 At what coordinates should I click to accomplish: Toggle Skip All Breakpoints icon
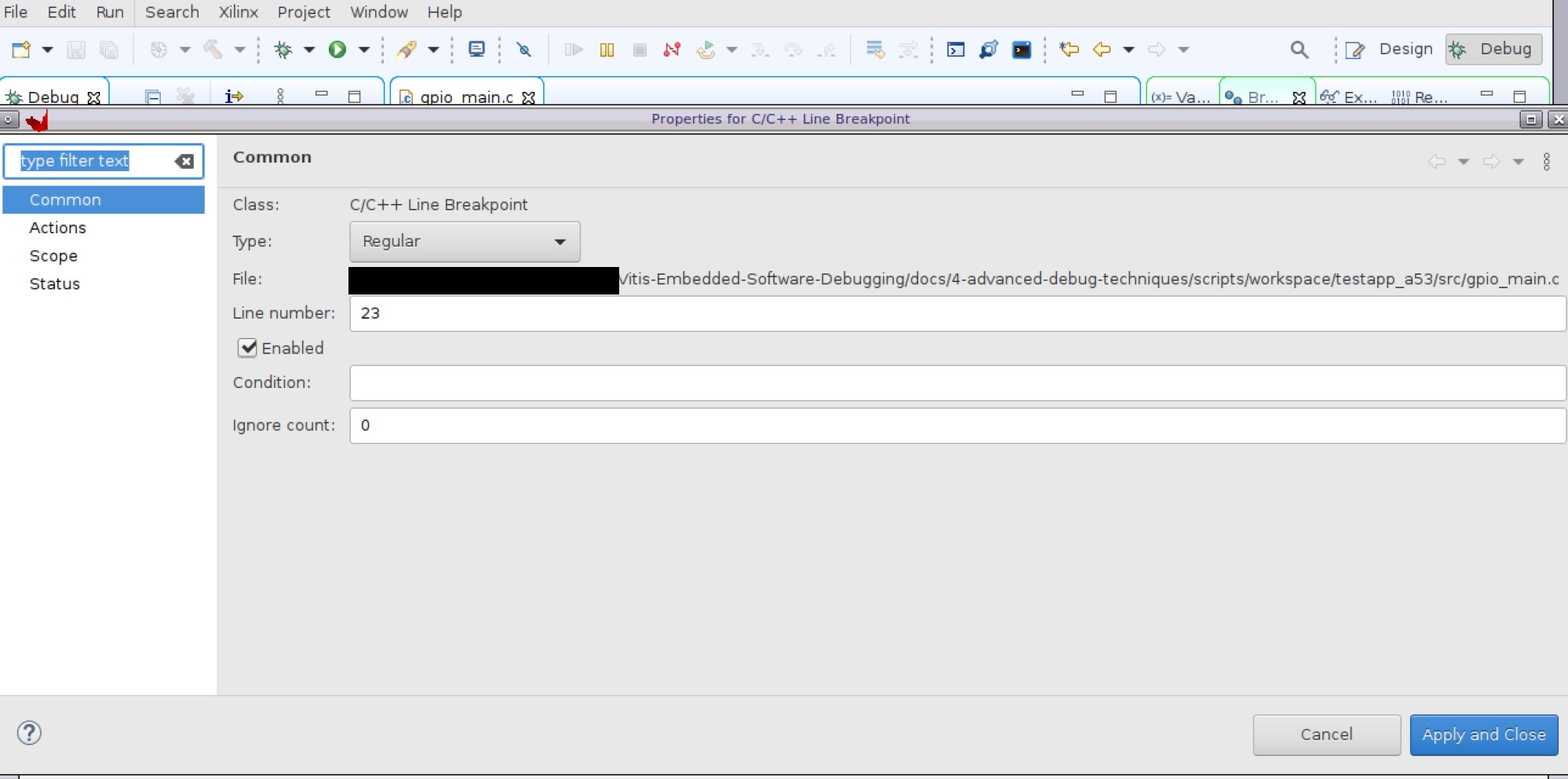coord(524,49)
